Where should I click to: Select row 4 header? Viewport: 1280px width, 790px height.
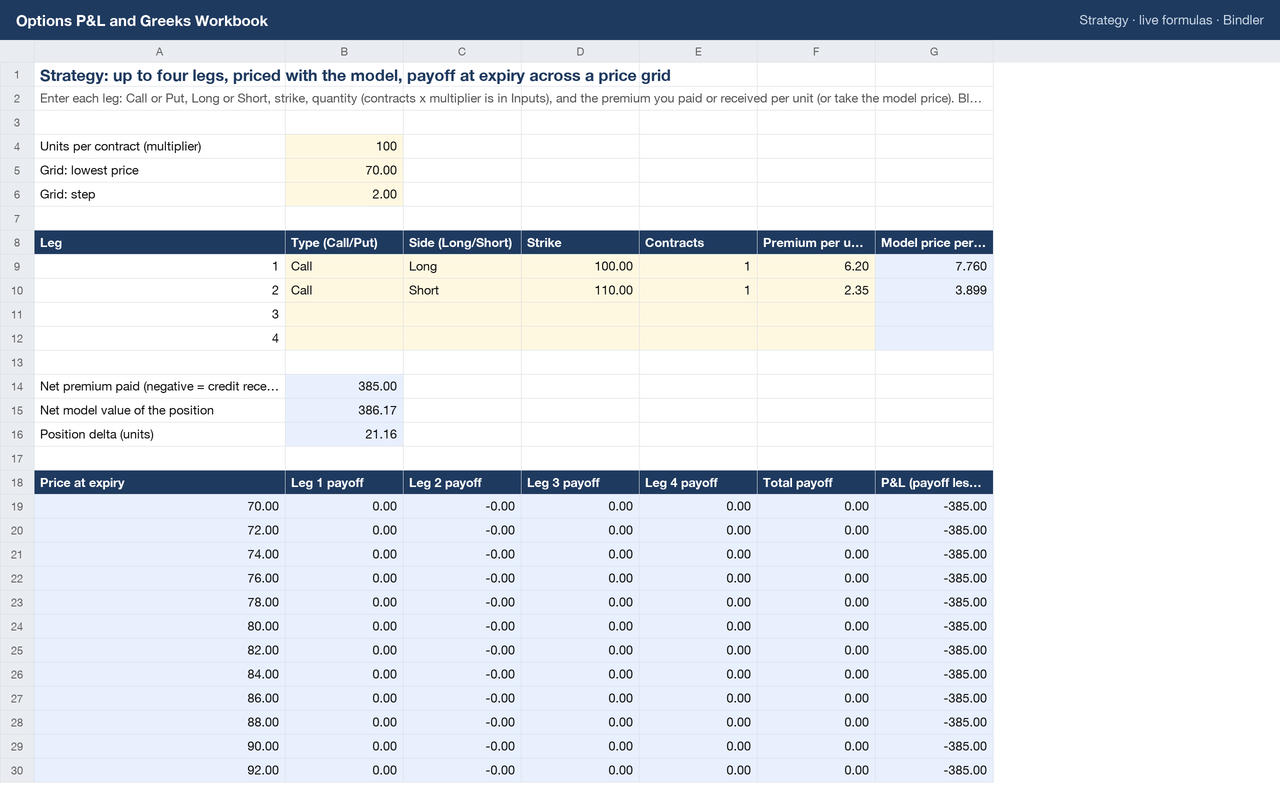tap(17, 146)
